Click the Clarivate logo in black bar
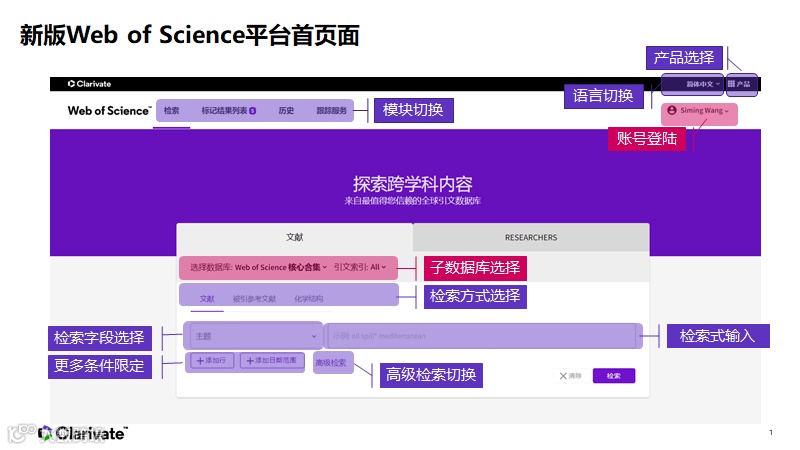The width and height of the screenshot is (800, 450). [89, 84]
